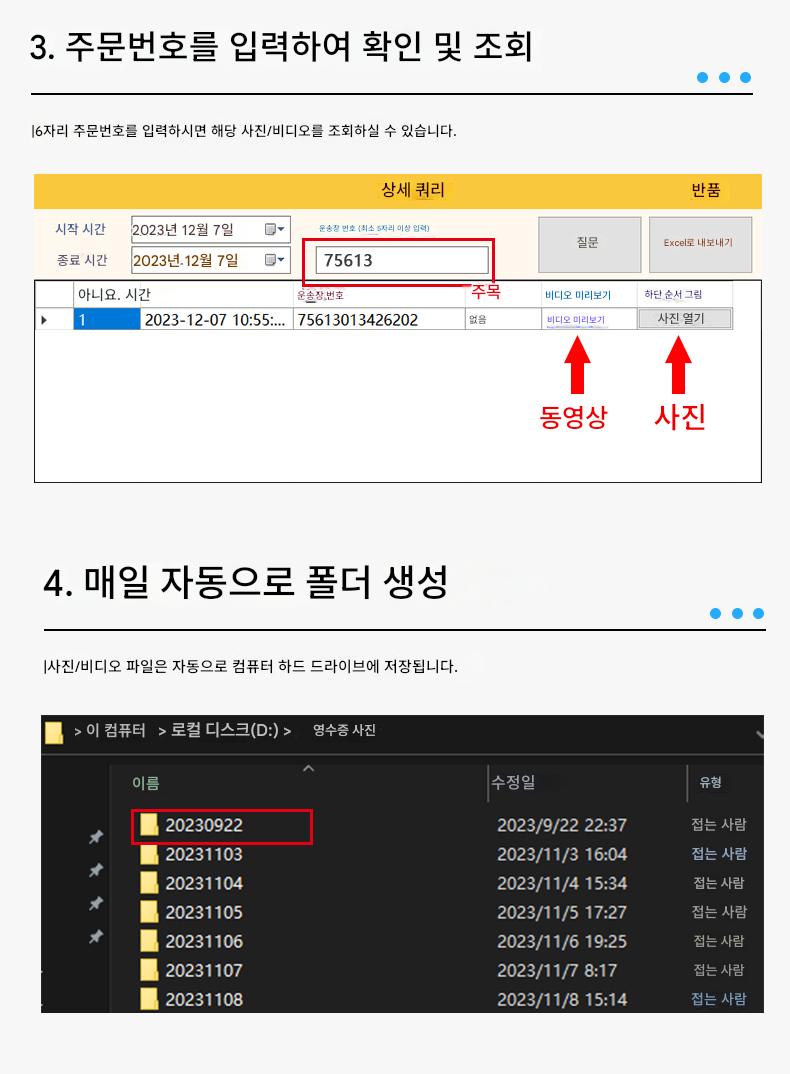Screen dimensions: 790x1074
Task: Click the bottom pin icon in sidebar
Action: (x=96, y=937)
